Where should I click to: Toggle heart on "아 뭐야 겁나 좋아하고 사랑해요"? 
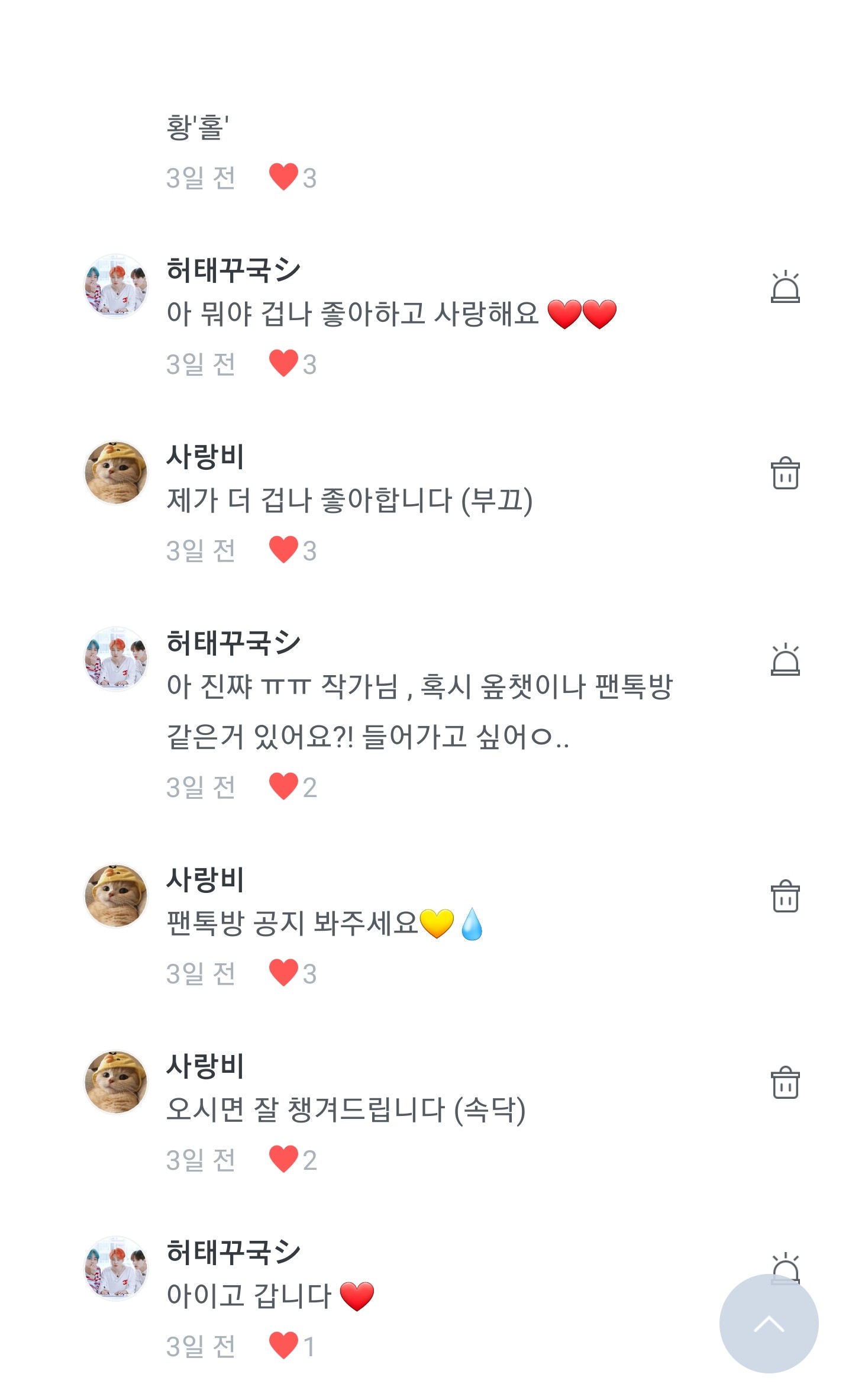coord(283,363)
